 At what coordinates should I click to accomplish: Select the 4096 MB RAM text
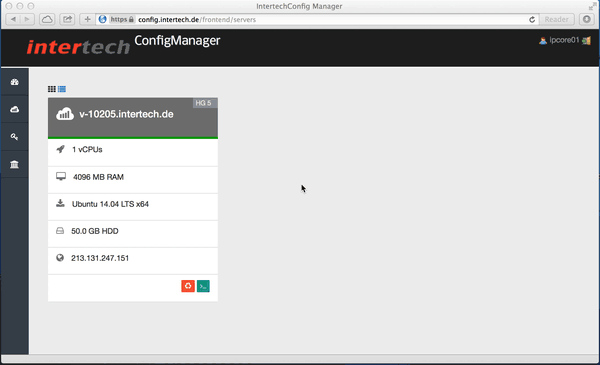click(98, 177)
